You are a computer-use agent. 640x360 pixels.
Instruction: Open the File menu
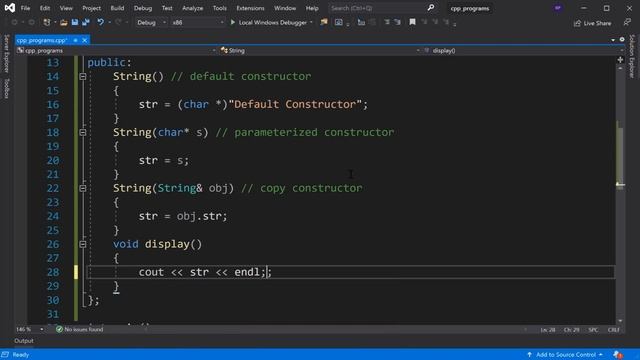coord(25,8)
